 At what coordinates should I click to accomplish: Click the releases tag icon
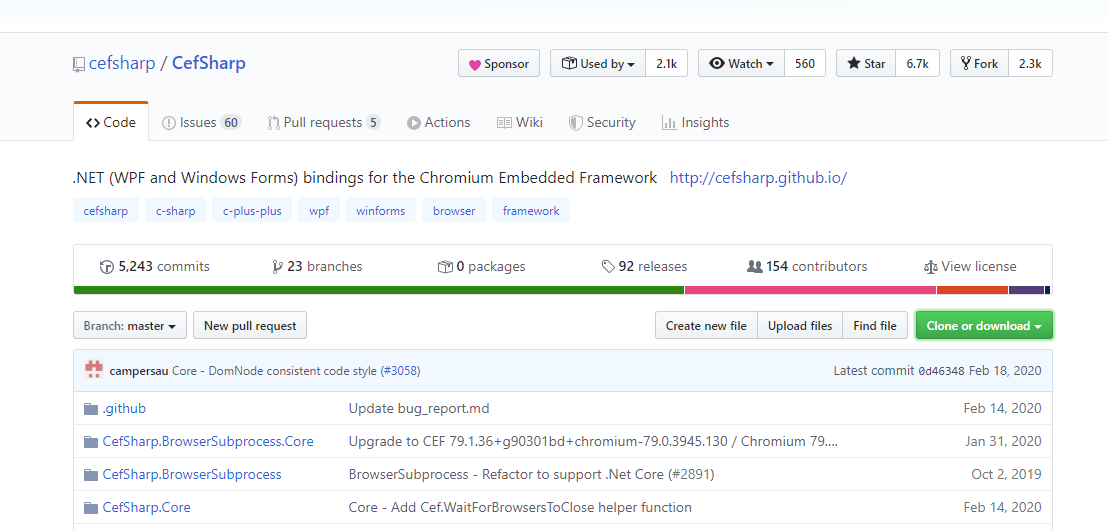point(608,267)
